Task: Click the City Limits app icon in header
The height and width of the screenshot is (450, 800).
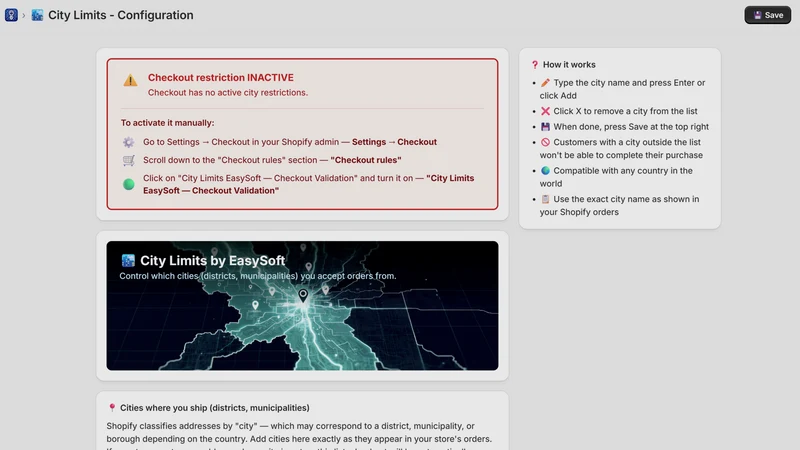Action: click(x=37, y=15)
